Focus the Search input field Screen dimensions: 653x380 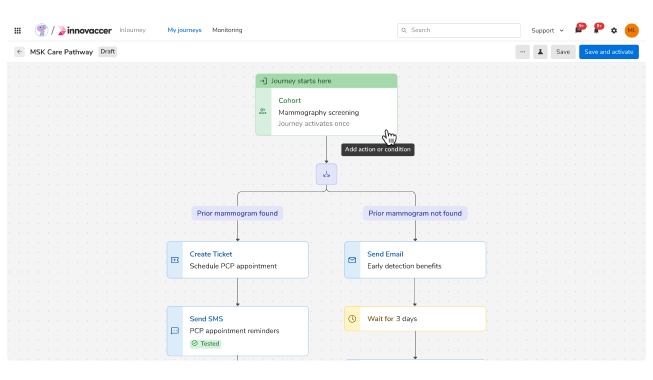(459, 30)
